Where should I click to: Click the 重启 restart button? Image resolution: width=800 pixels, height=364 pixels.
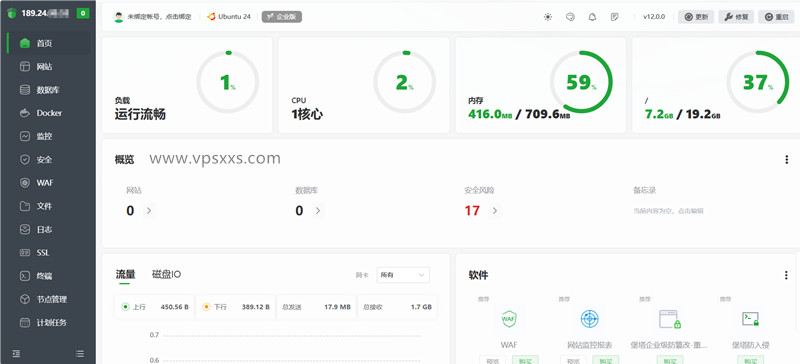click(x=776, y=17)
